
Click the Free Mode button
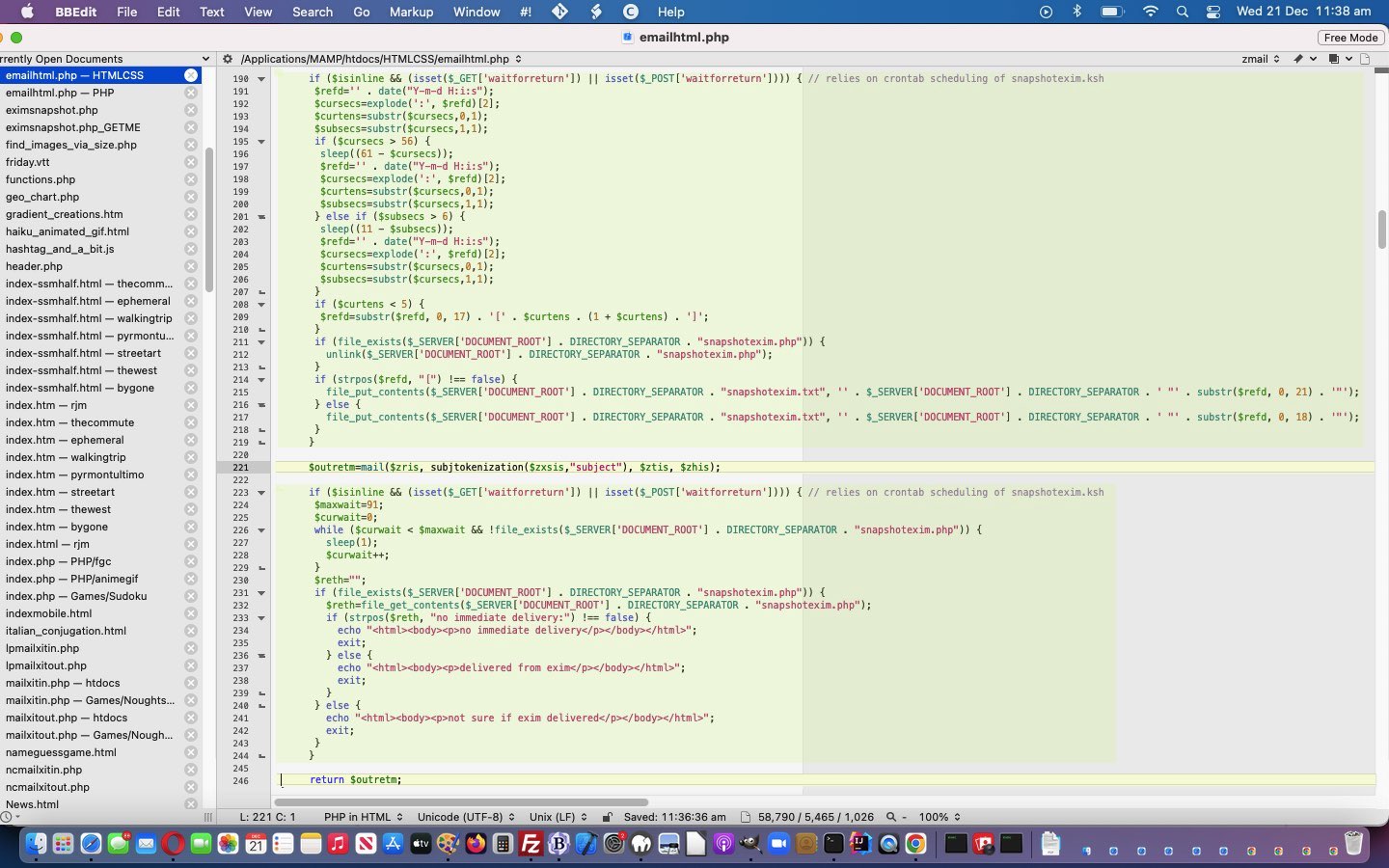pos(1350,38)
